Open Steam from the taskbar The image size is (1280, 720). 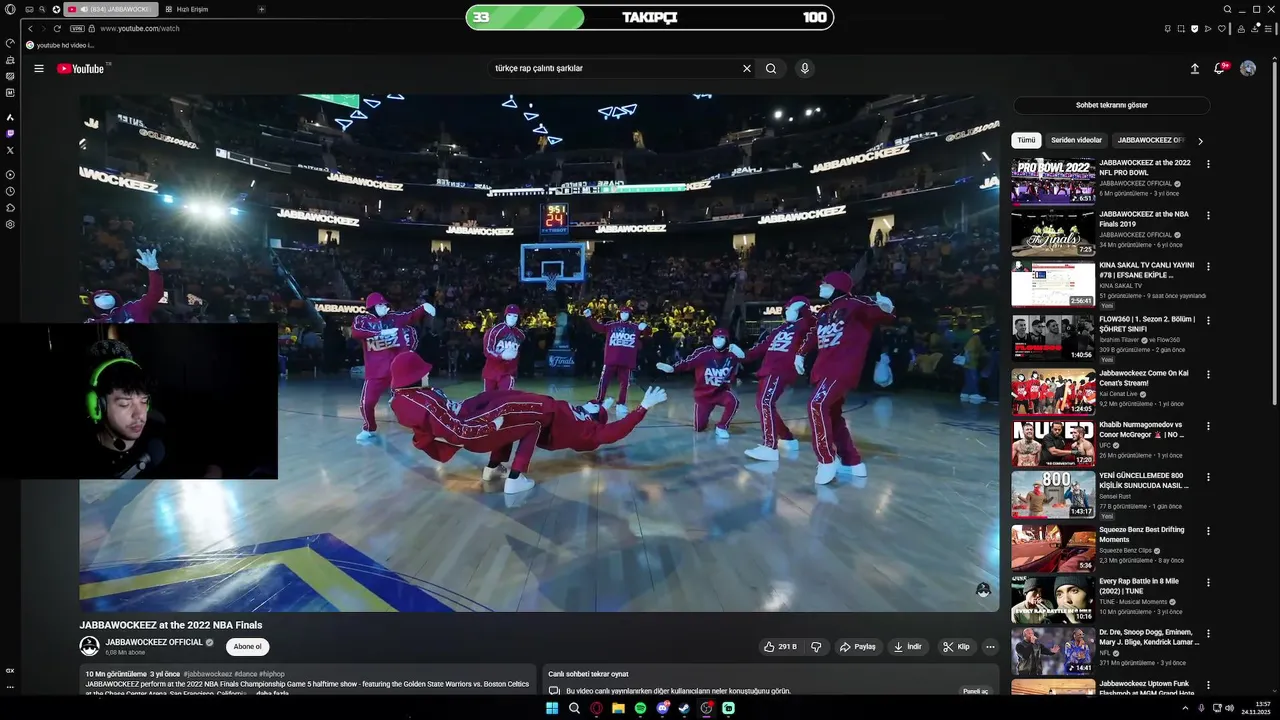pos(684,708)
